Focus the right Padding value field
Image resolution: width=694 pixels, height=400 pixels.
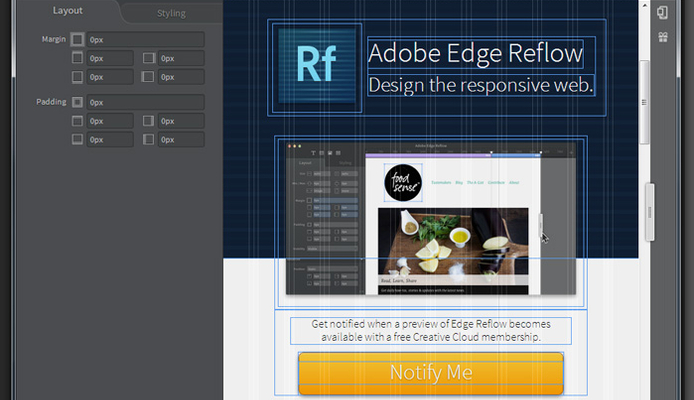(x=181, y=121)
